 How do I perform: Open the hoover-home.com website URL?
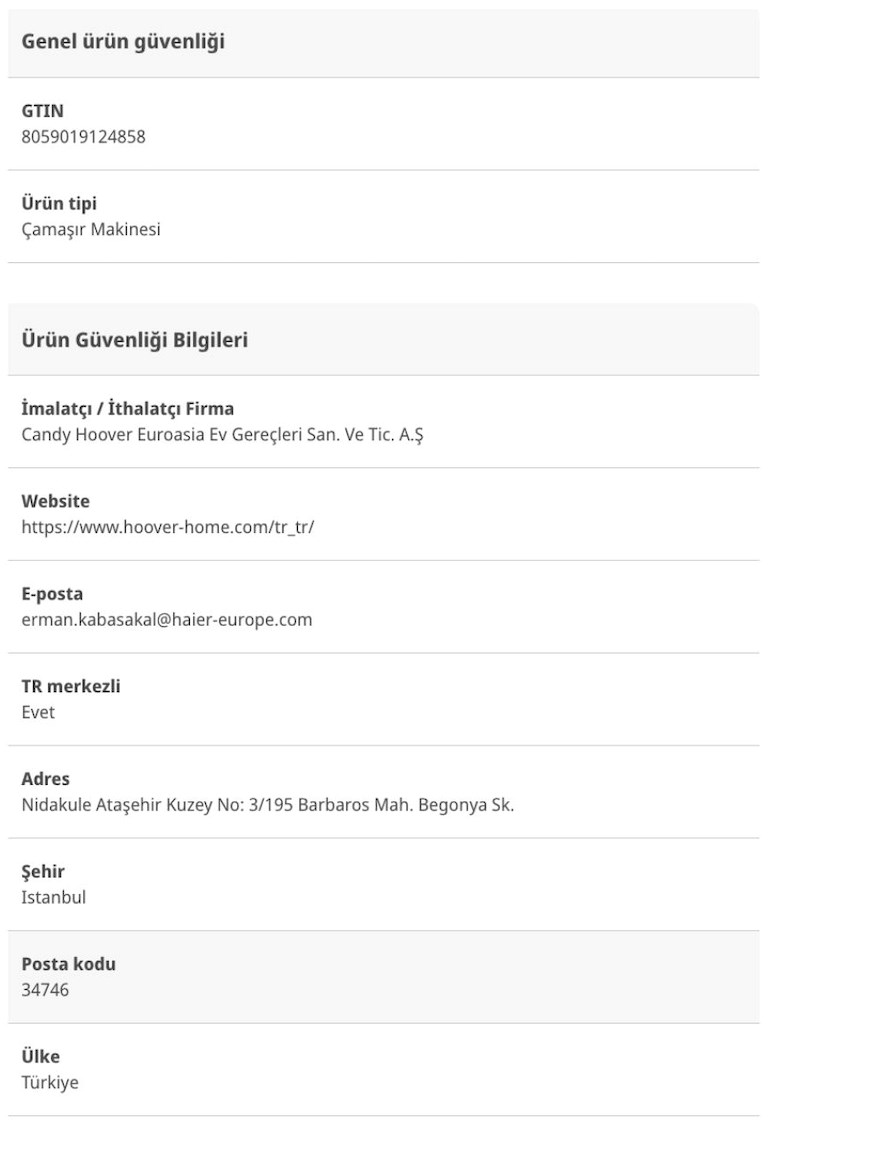point(168,527)
